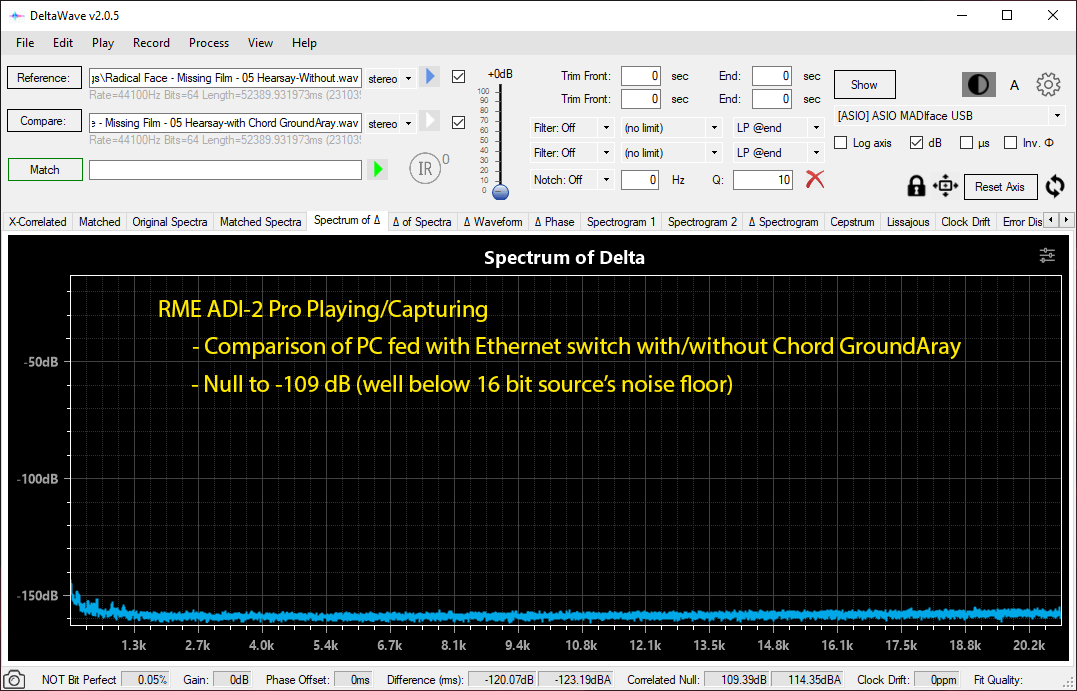1077x691 pixels.
Task: Click the Match button
Action: coord(45,170)
